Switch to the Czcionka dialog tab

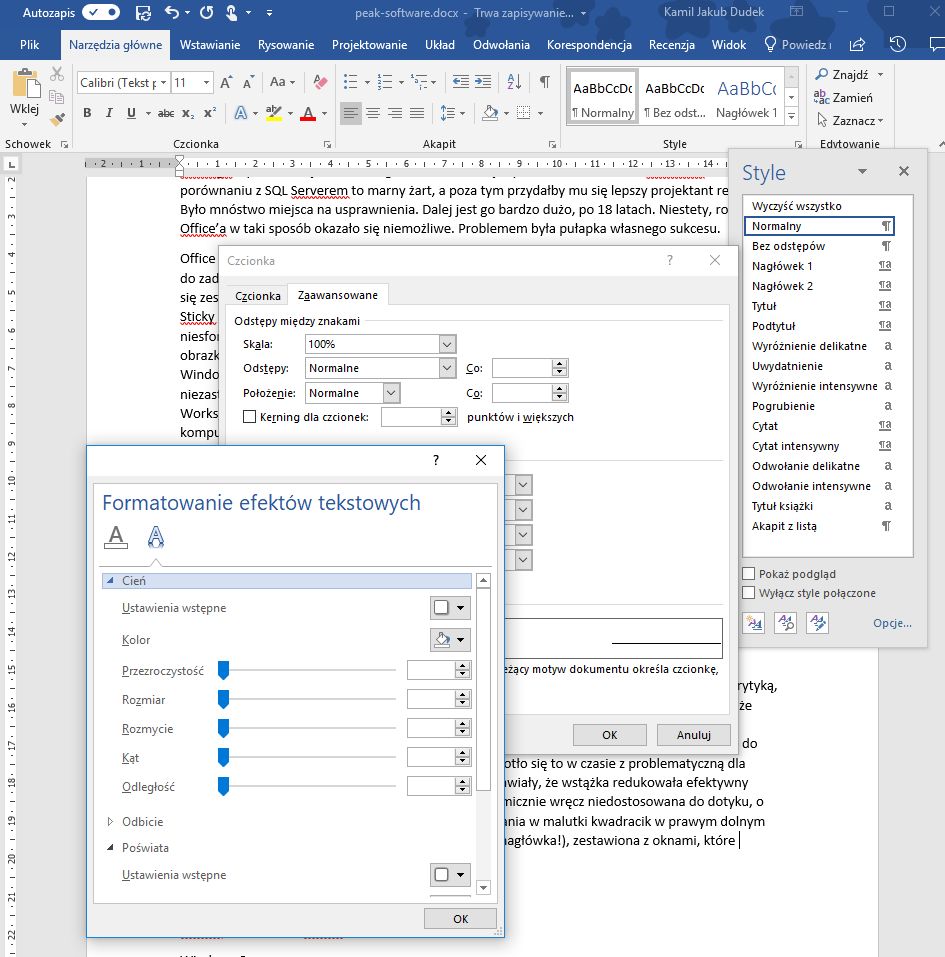[x=258, y=296]
